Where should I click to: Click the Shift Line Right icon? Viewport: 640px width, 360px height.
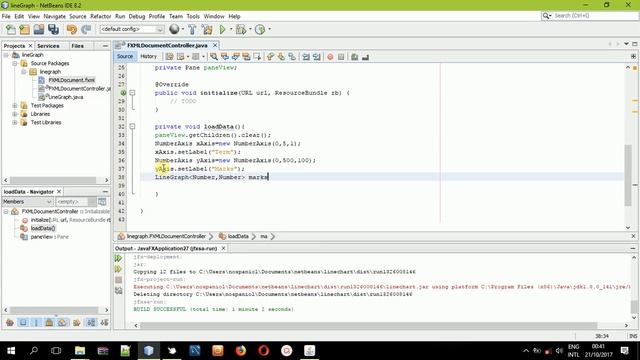coord(317,57)
